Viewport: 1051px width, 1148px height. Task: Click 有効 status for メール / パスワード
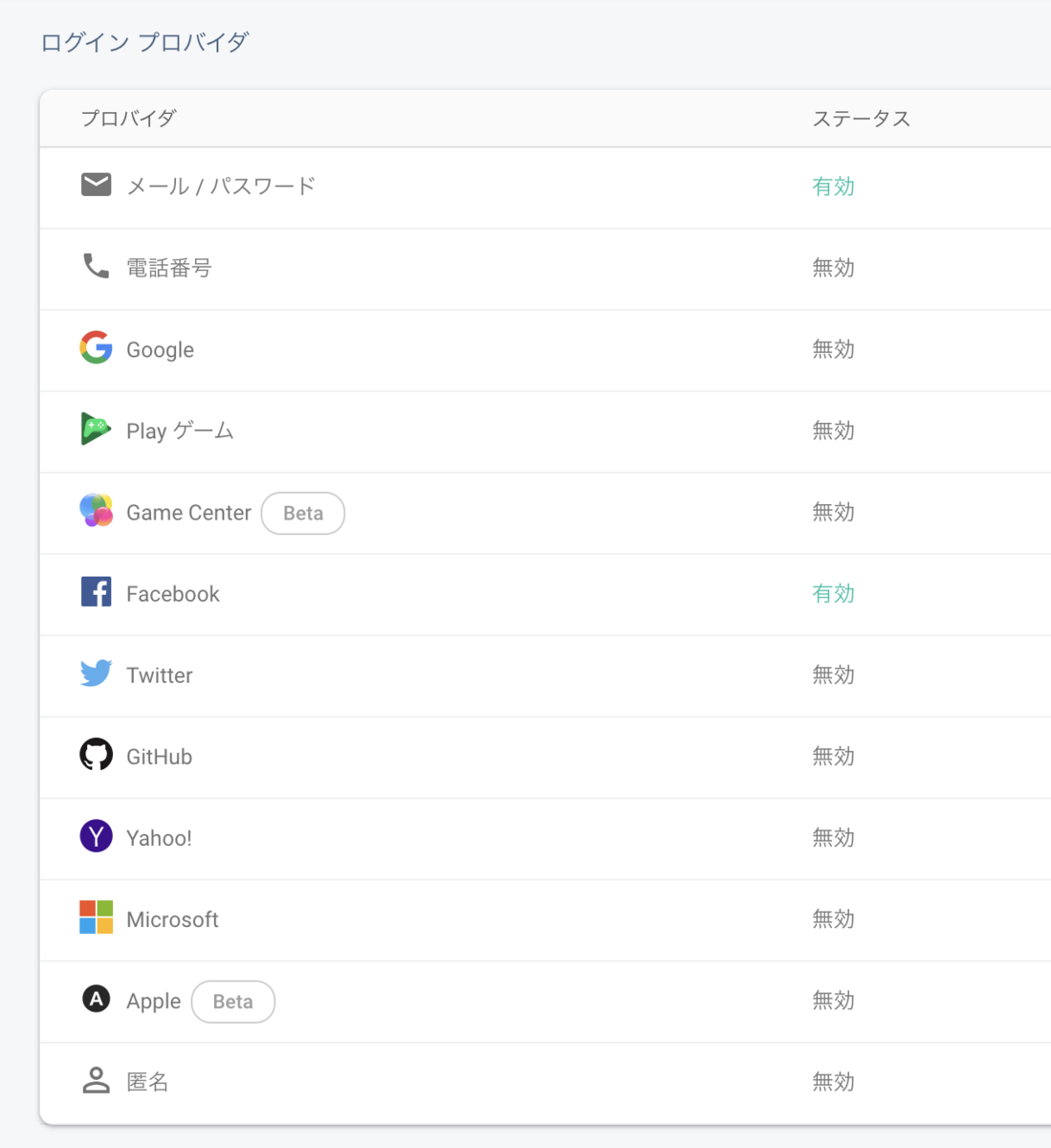coord(833,187)
